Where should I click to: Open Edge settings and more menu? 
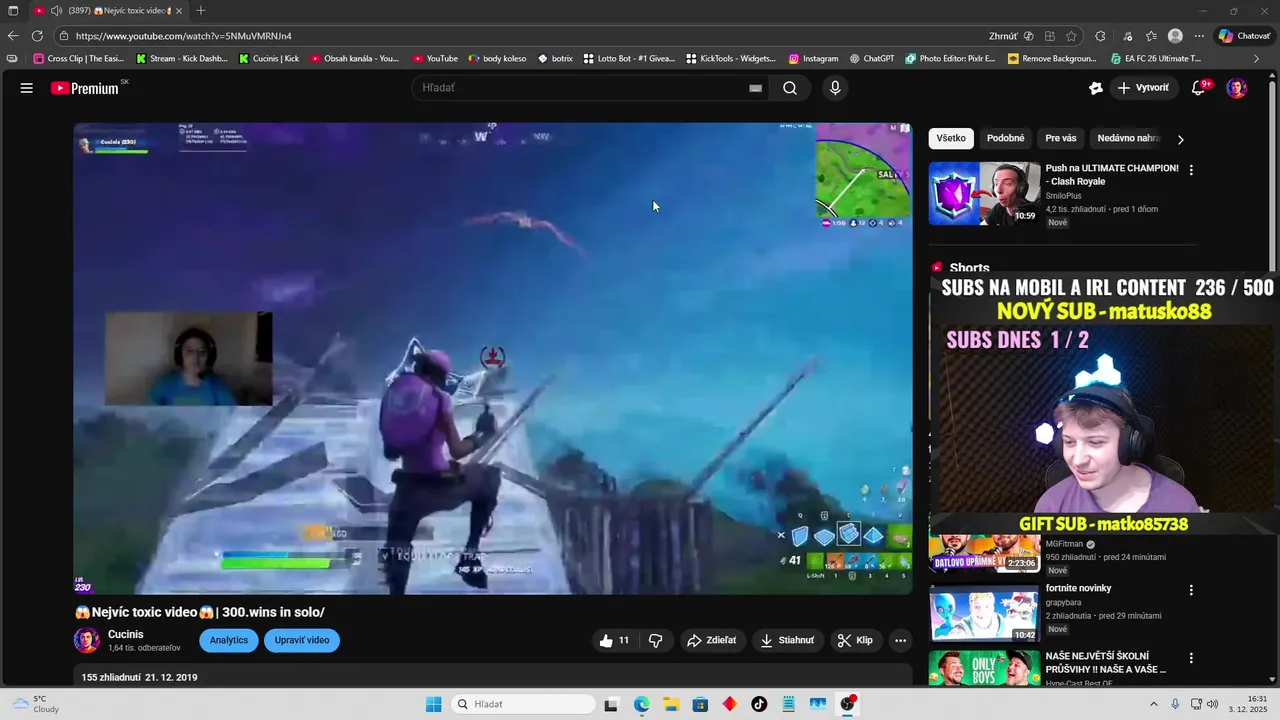click(1199, 36)
